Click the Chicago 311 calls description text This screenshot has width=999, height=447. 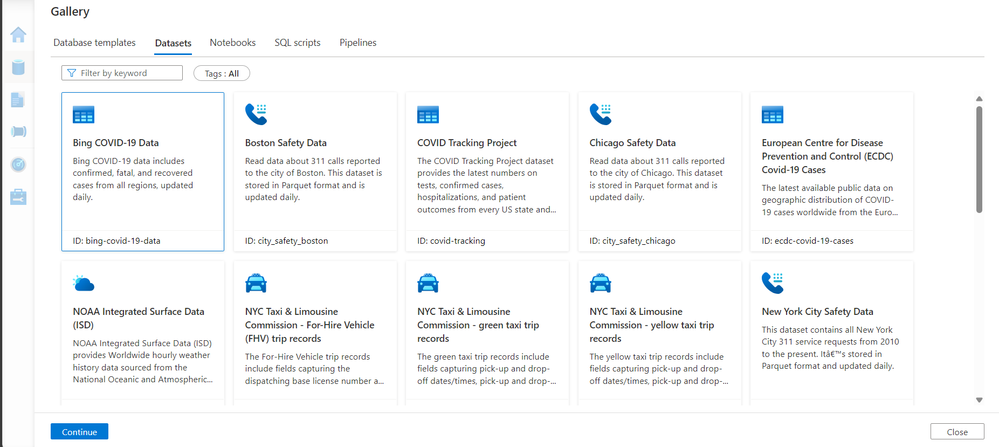point(658,179)
